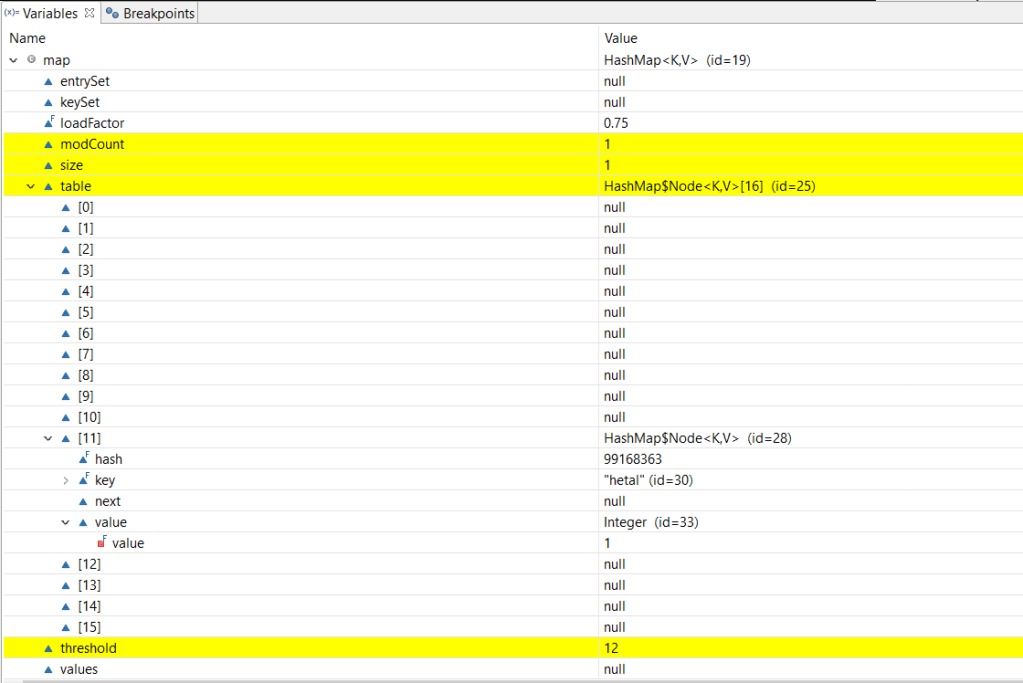Click the Value column header
Viewport: 1023px width, 683px height.
pos(620,38)
